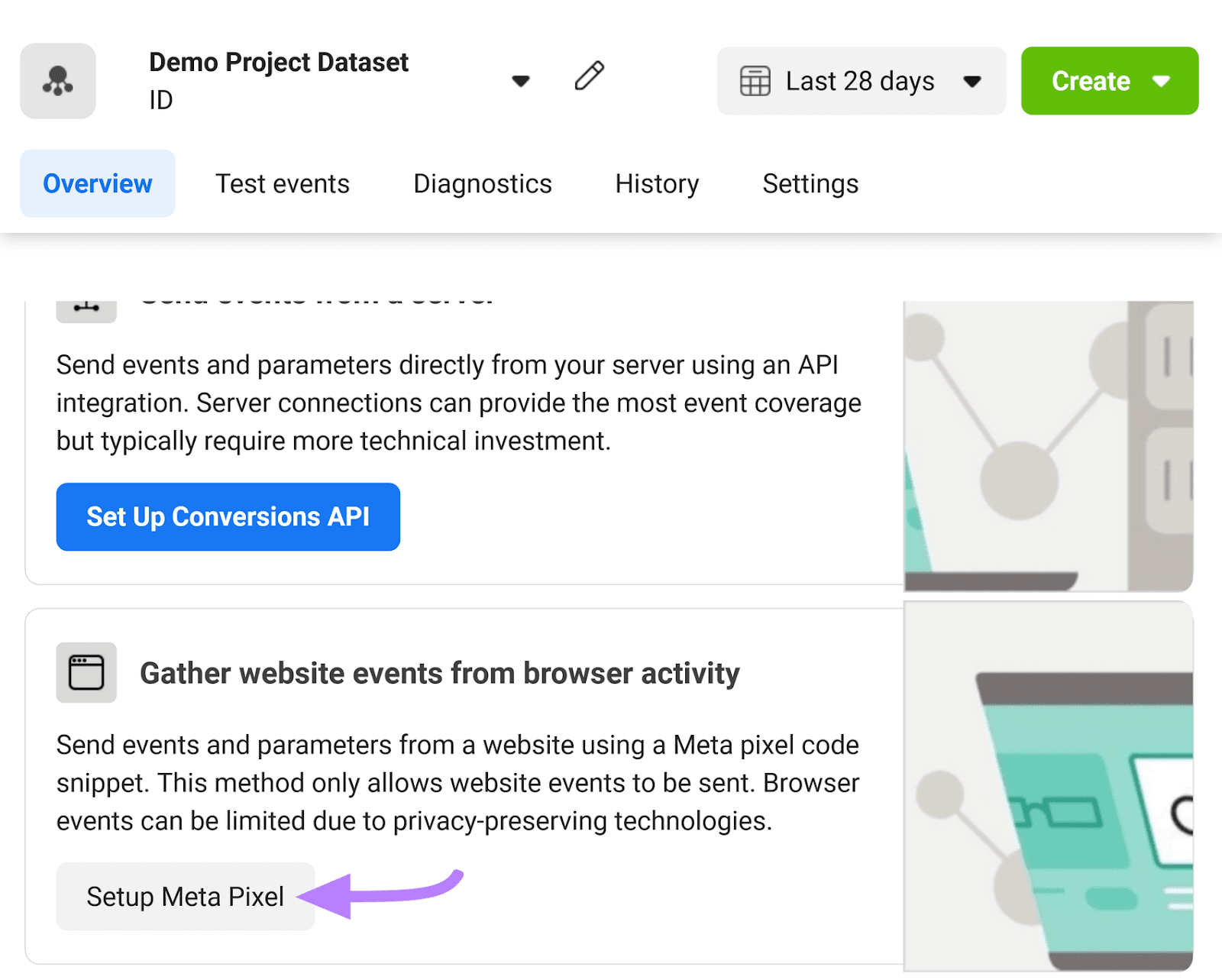The height and width of the screenshot is (980, 1222).
Task: Click the calendar icon in date range selector
Action: tap(755, 80)
